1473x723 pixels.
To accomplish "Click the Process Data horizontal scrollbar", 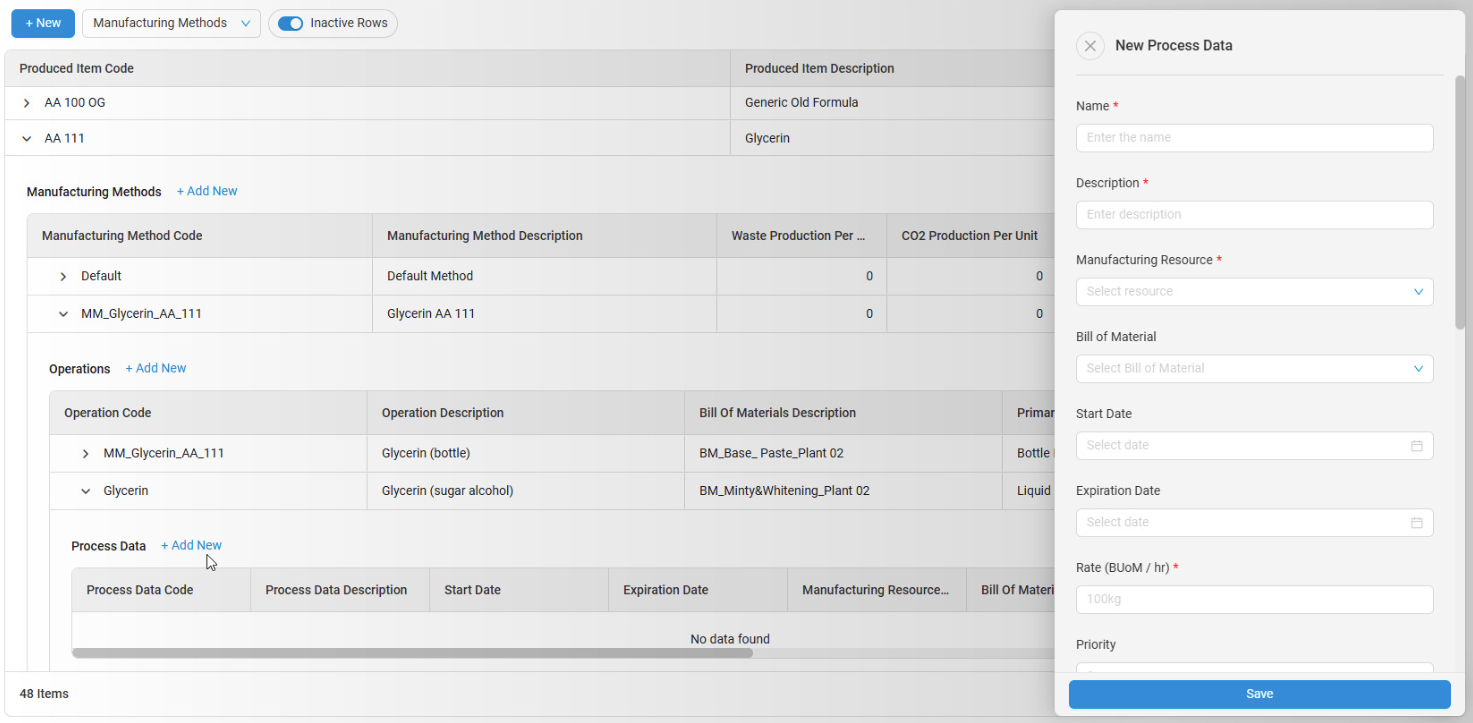I will click(412, 653).
